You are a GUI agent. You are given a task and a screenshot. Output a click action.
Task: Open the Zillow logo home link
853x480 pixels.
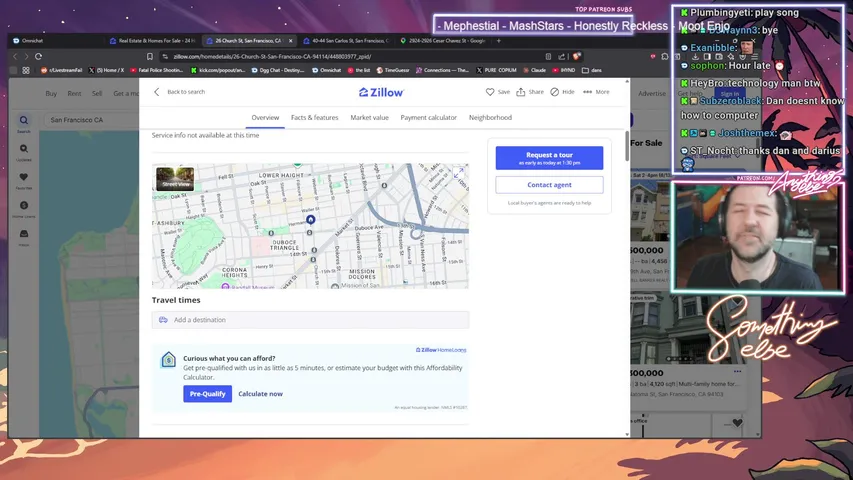381,93
